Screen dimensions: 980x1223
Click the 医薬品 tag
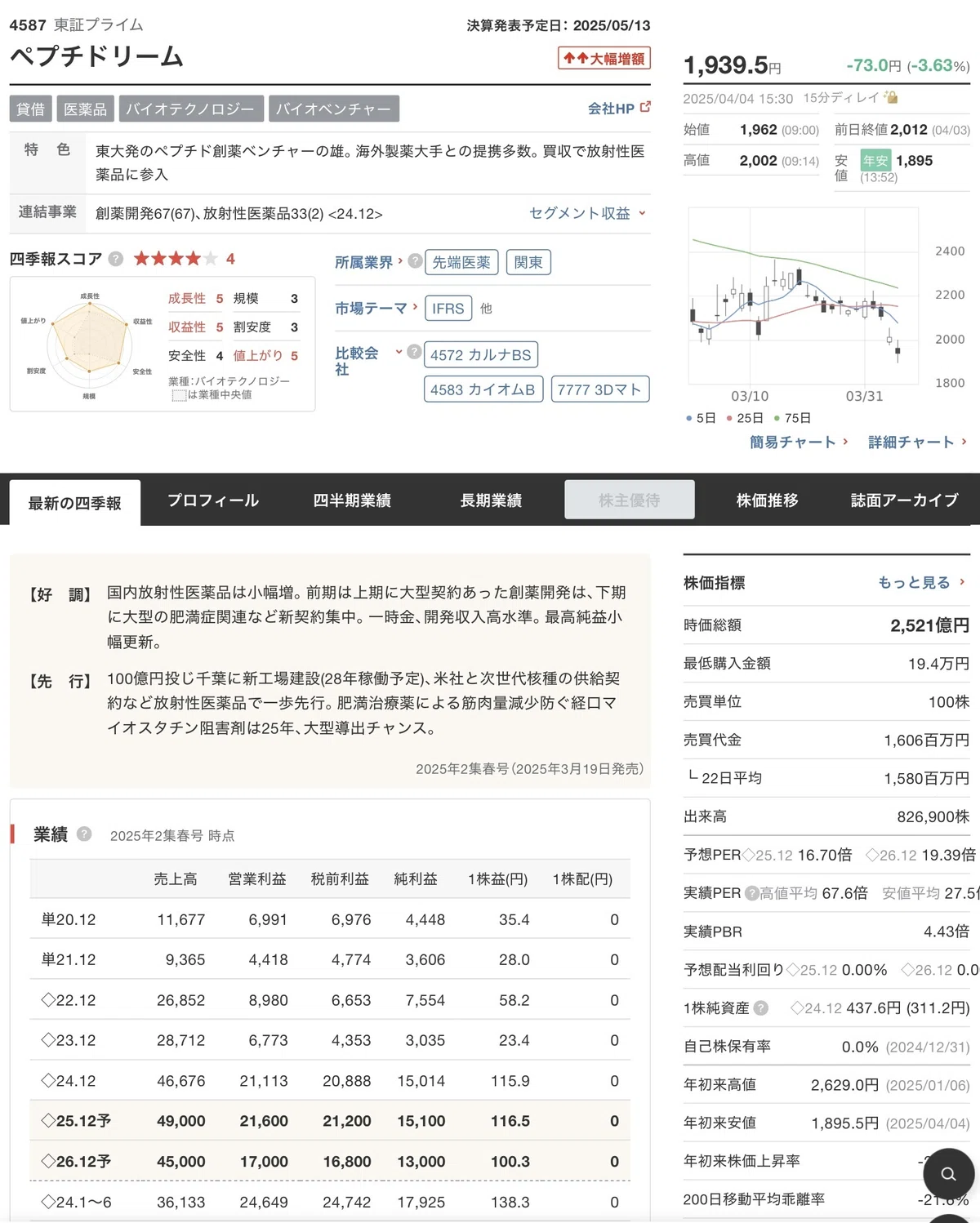[x=86, y=109]
